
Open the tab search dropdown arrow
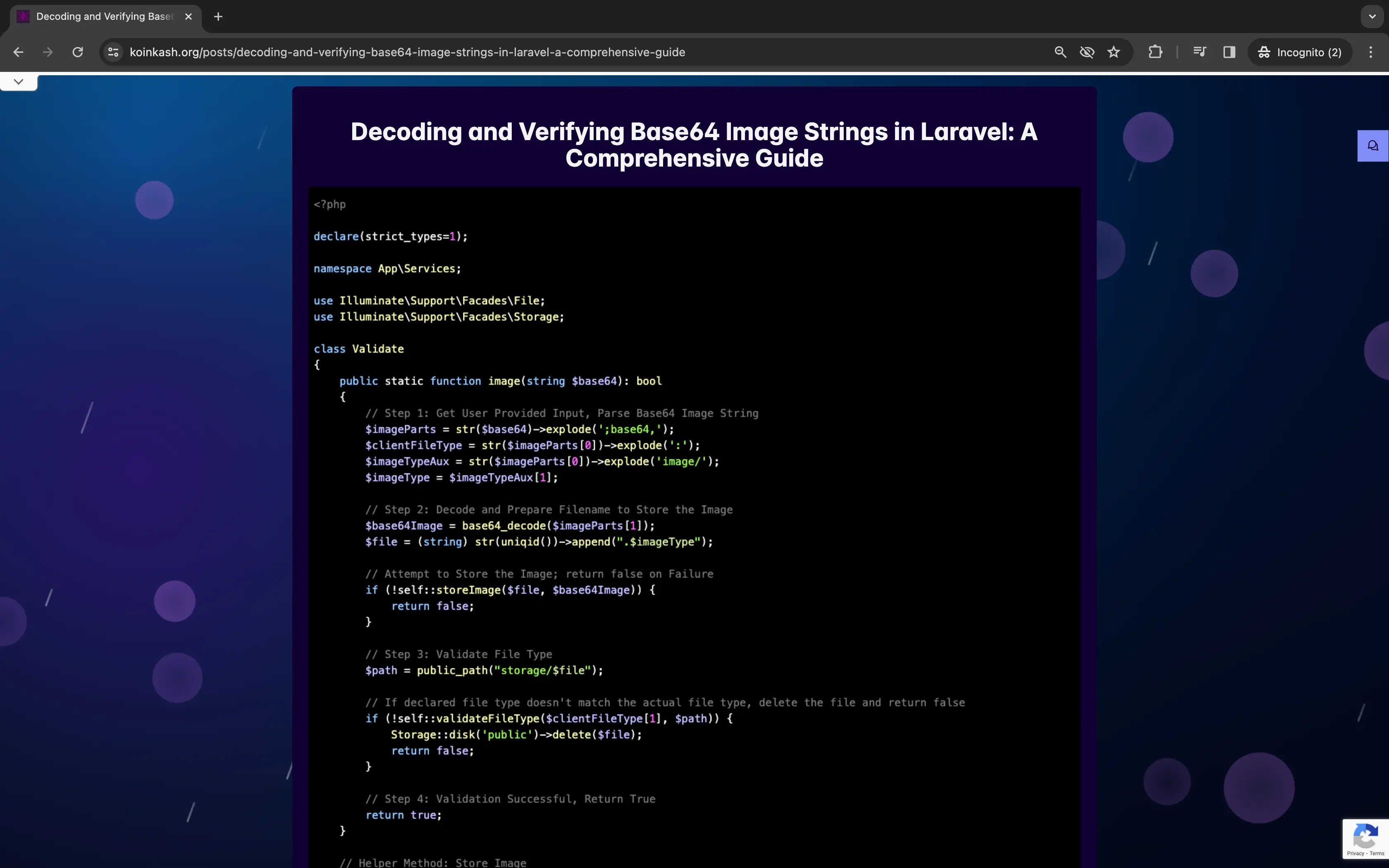pyautogui.click(x=1372, y=17)
